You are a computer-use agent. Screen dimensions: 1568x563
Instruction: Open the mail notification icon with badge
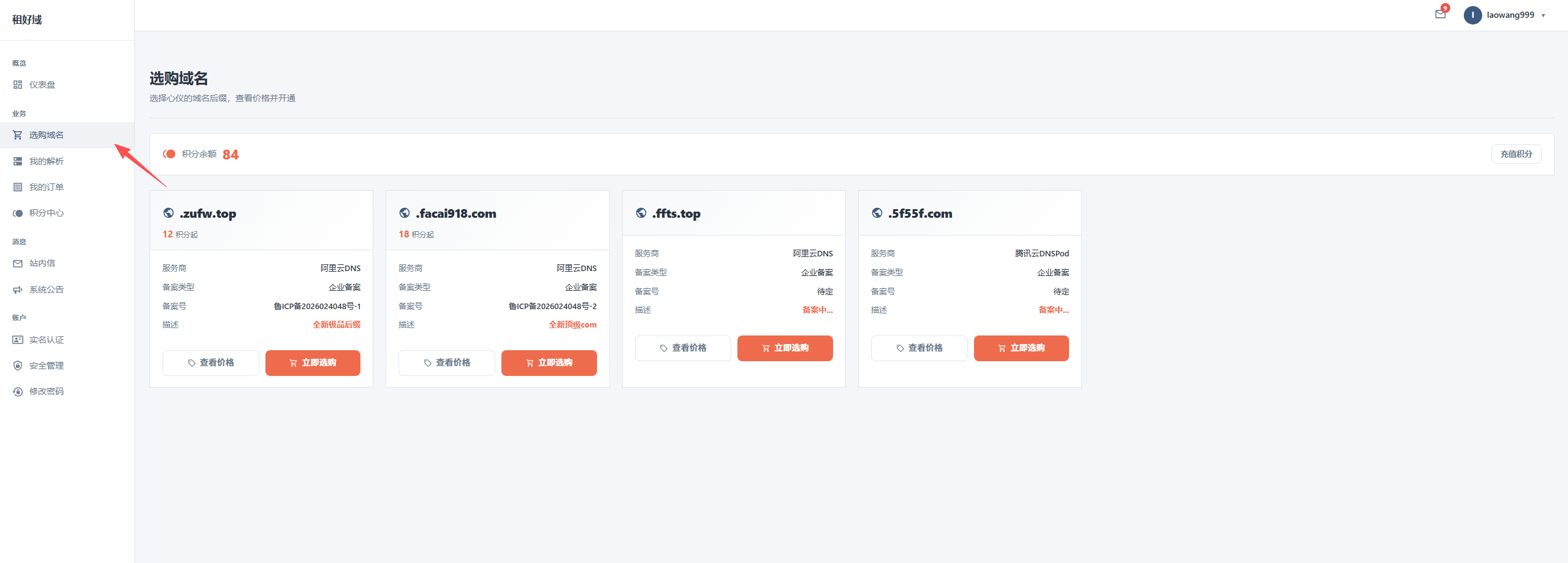[x=1441, y=14]
